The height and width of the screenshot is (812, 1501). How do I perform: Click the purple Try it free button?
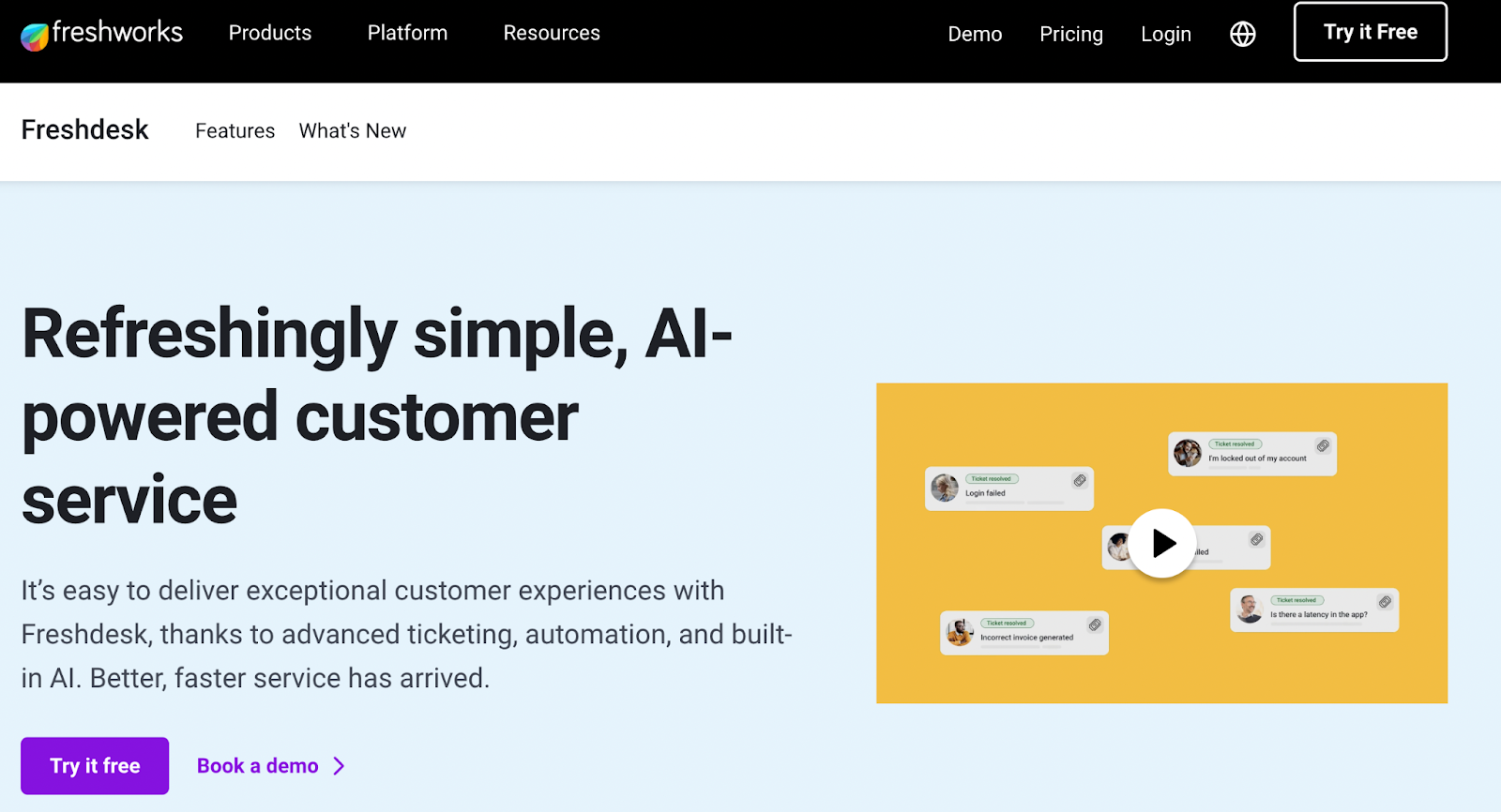(x=95, y=766)
